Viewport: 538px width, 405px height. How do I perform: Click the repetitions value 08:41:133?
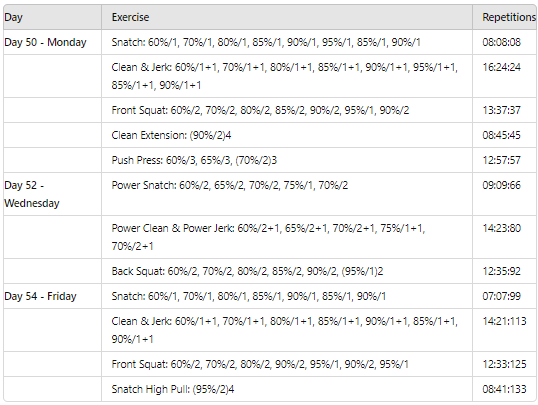pos(504,389)
